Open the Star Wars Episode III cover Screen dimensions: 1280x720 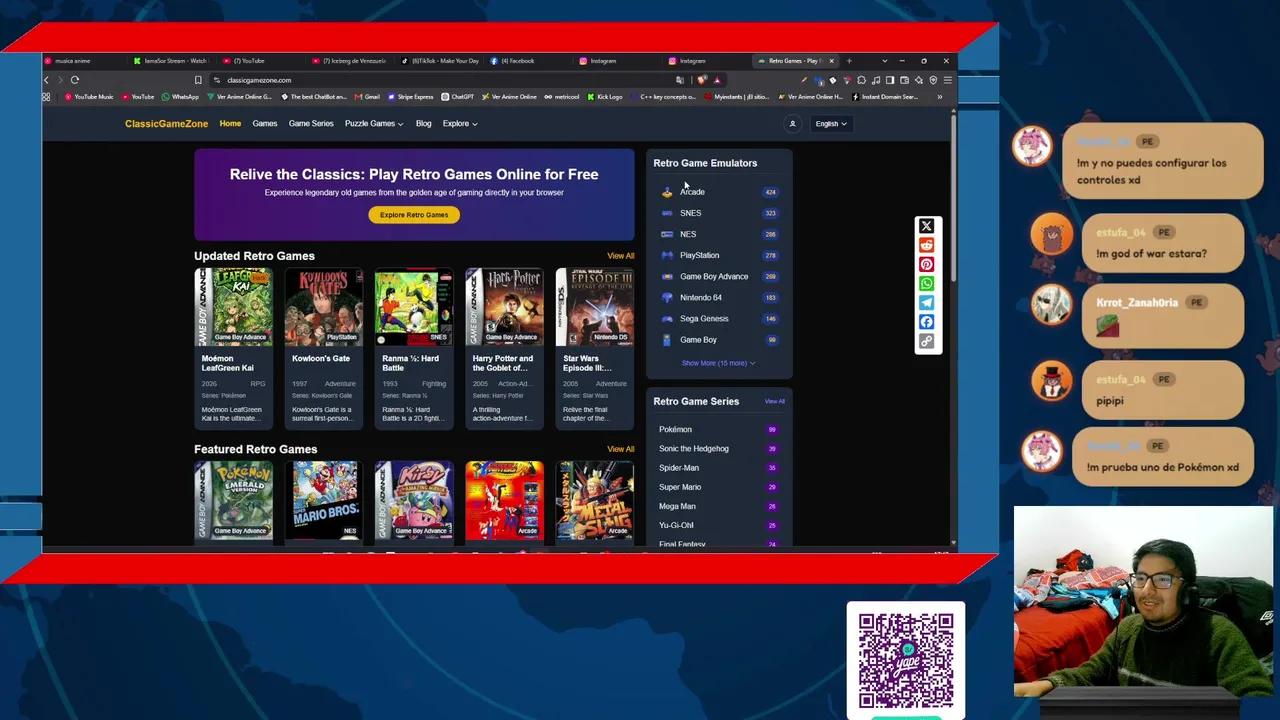tap(595, 307)
